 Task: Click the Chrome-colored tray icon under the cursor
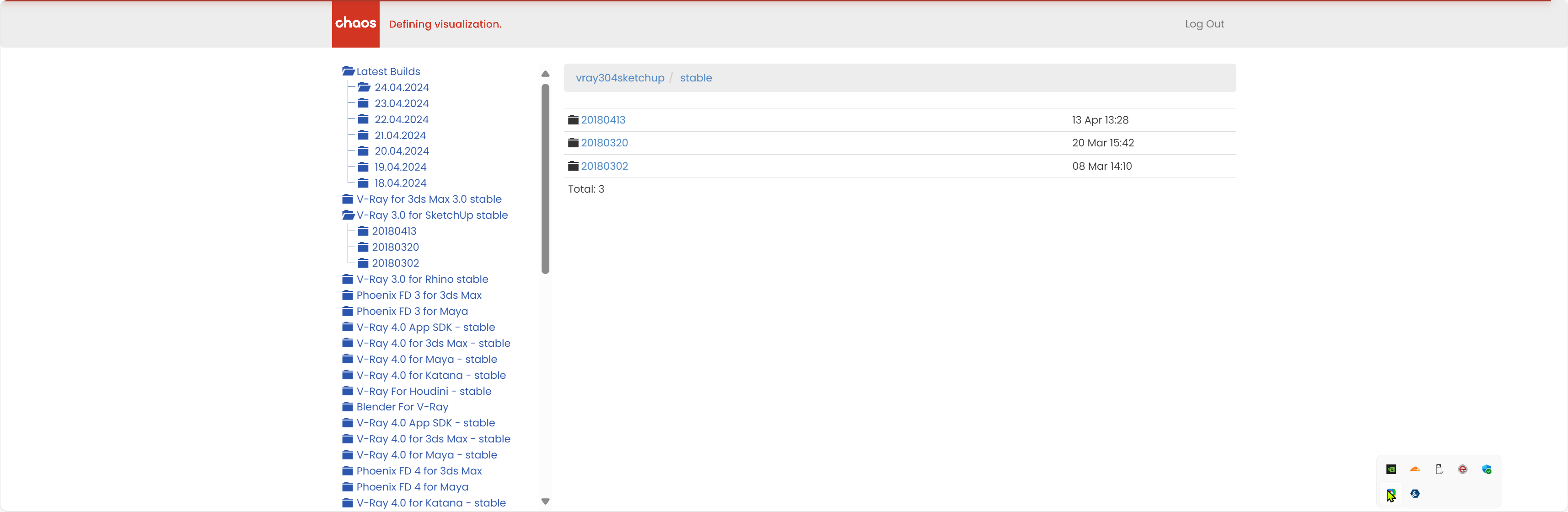pyautogui.click(x=1391, y=494)
